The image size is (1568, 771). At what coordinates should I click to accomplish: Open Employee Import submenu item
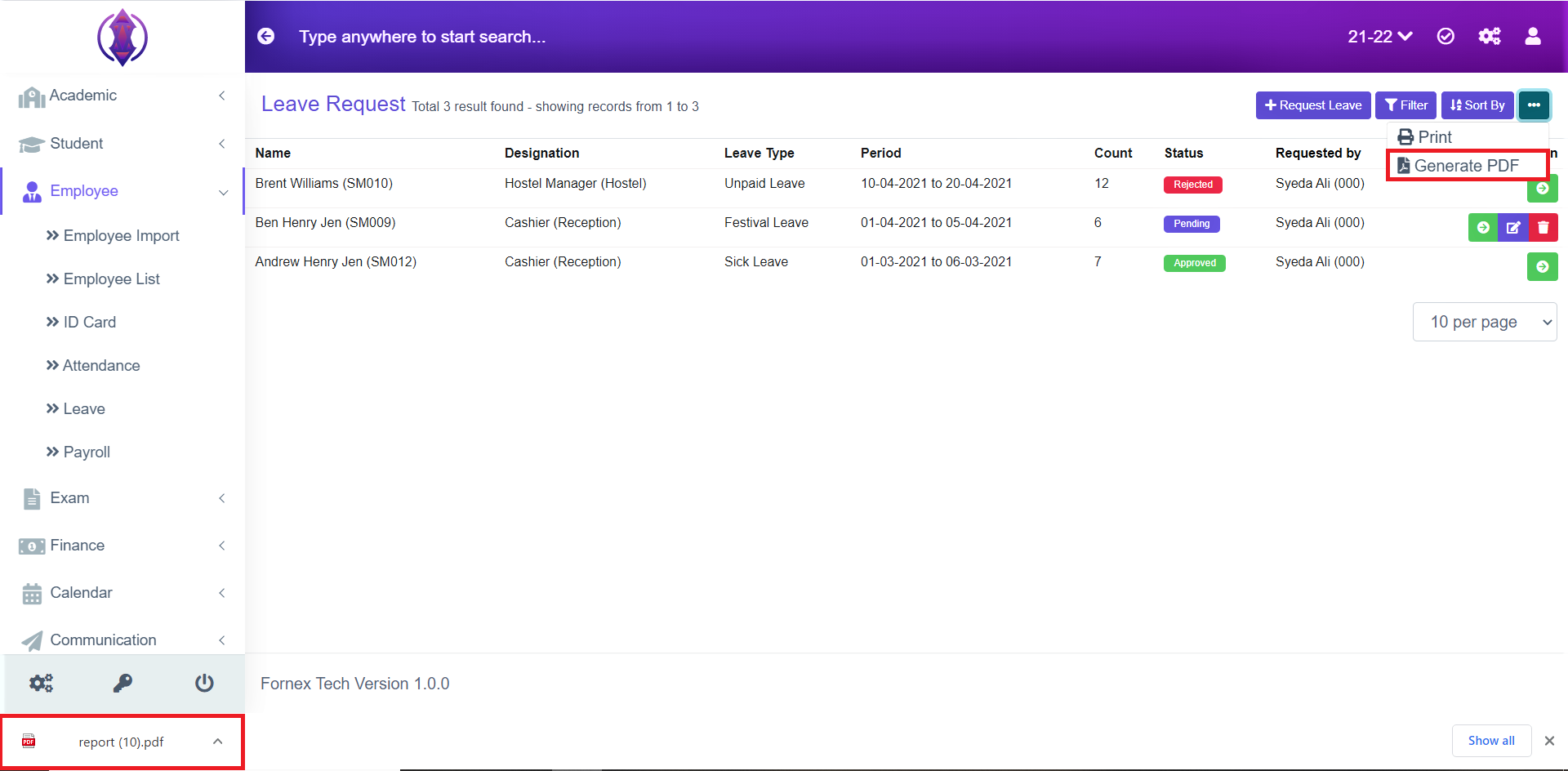coord(113,236)
